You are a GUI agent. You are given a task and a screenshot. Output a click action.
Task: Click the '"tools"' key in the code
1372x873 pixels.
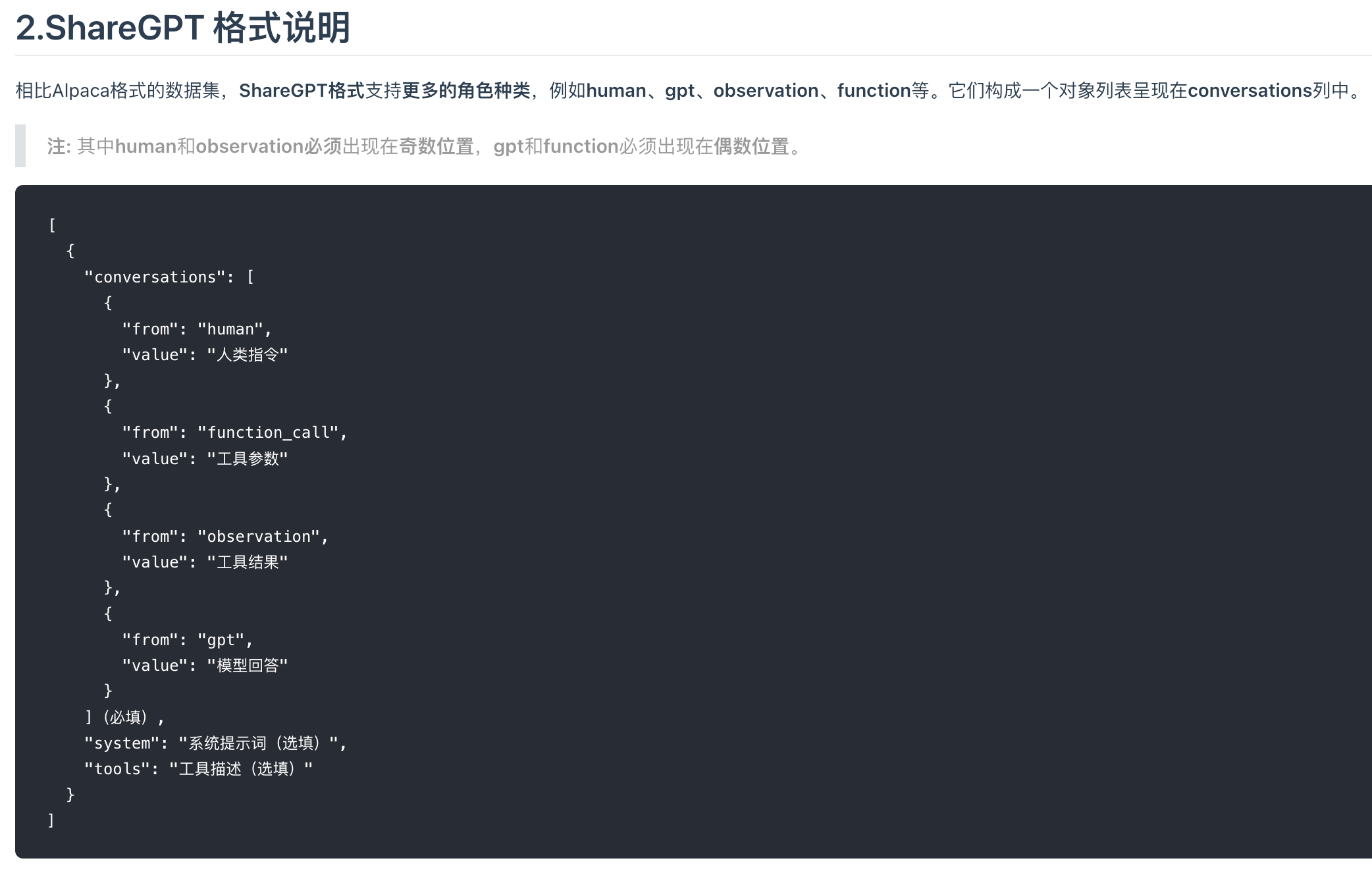click(x=117, y=769)
